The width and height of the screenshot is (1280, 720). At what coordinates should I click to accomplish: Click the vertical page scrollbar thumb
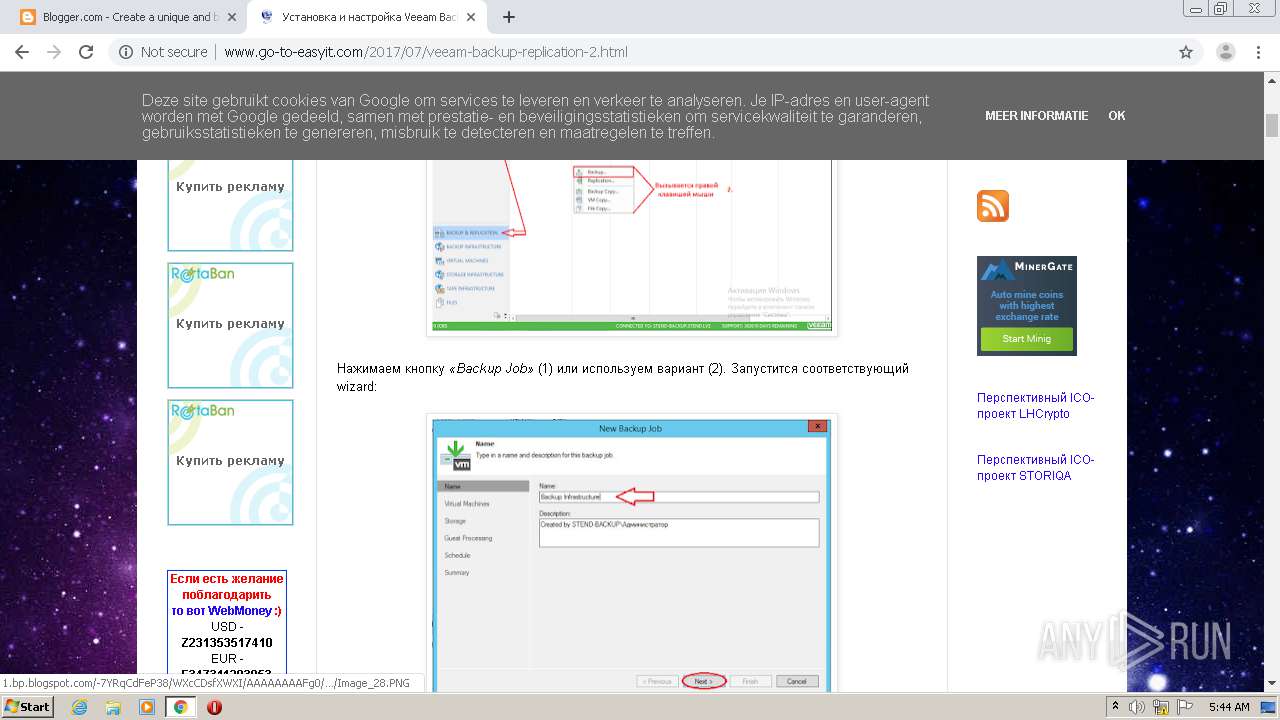[x=1272, y=126]
